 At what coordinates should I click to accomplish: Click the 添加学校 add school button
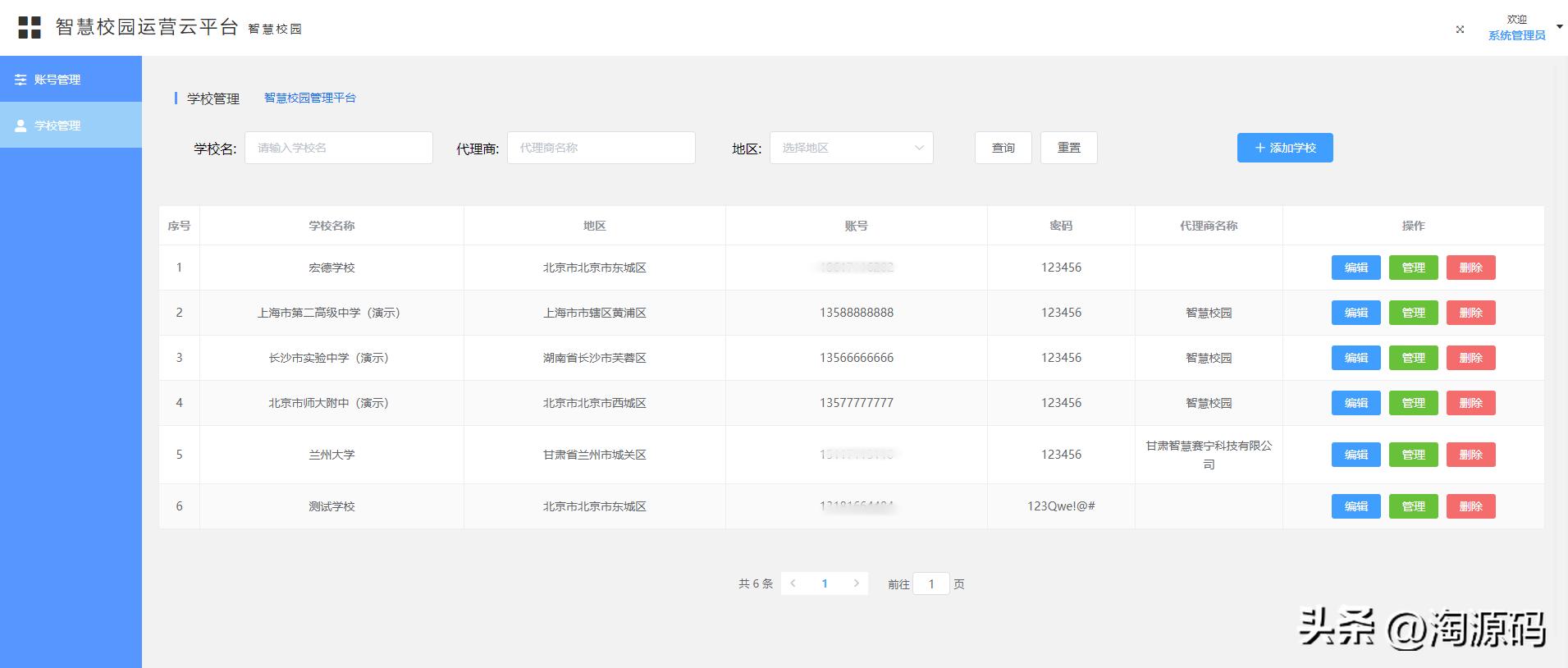click(x=1285, y=148)
